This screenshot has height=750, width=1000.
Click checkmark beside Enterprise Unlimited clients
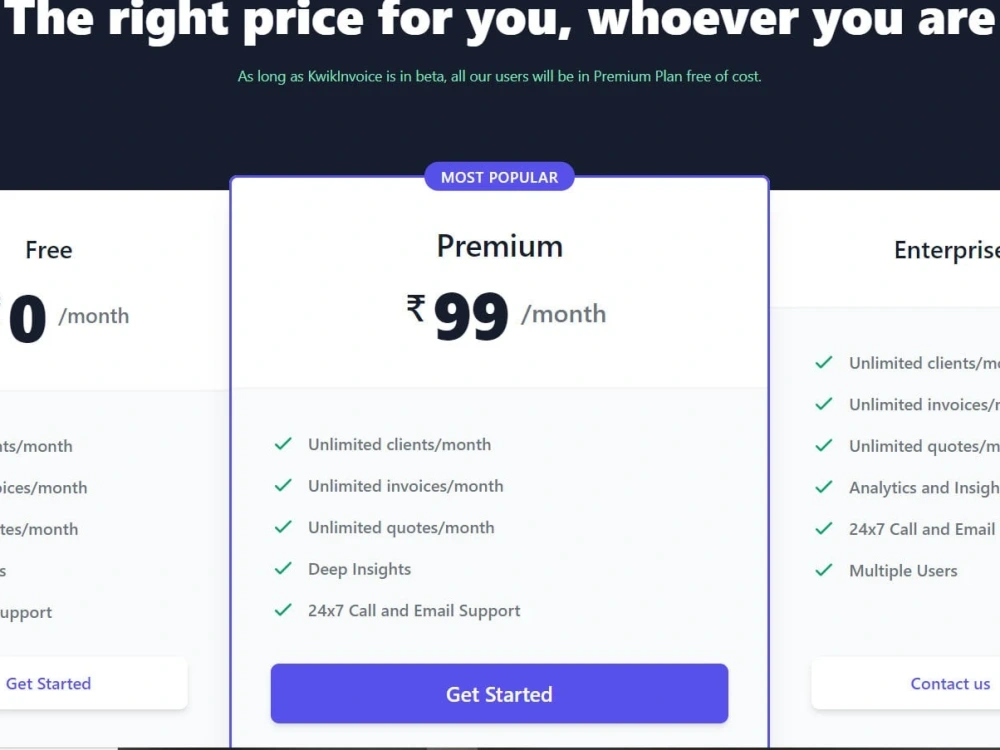[x=824, y=362]
